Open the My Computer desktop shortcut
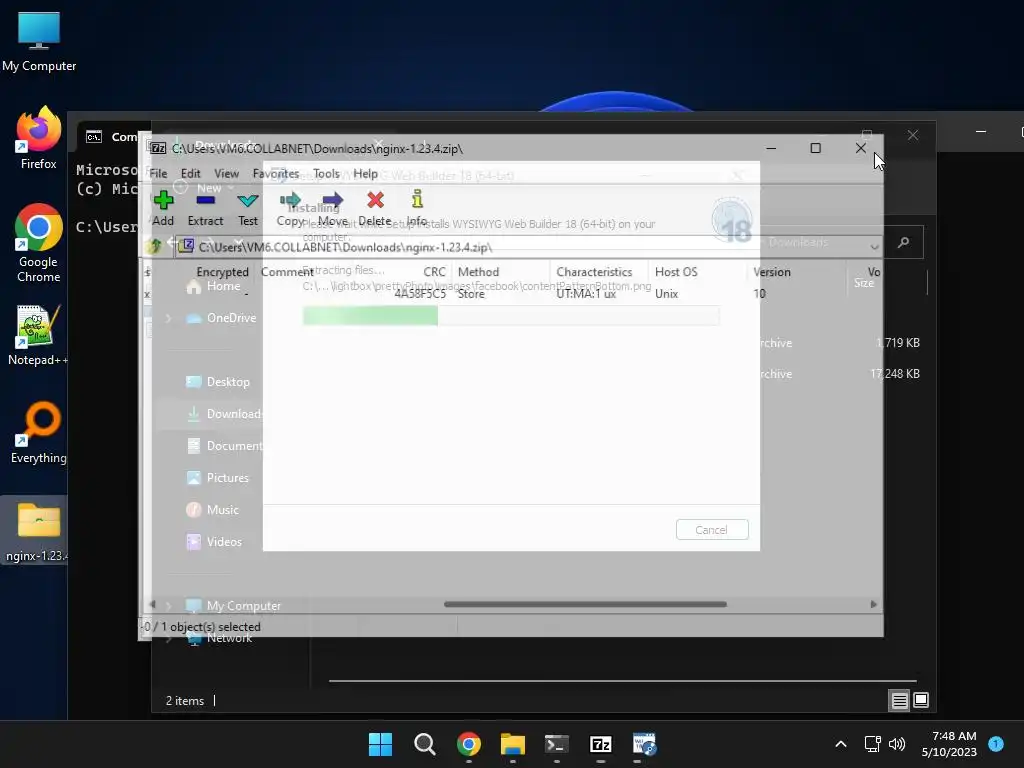 pyautogui.click(x=39, y=42)
